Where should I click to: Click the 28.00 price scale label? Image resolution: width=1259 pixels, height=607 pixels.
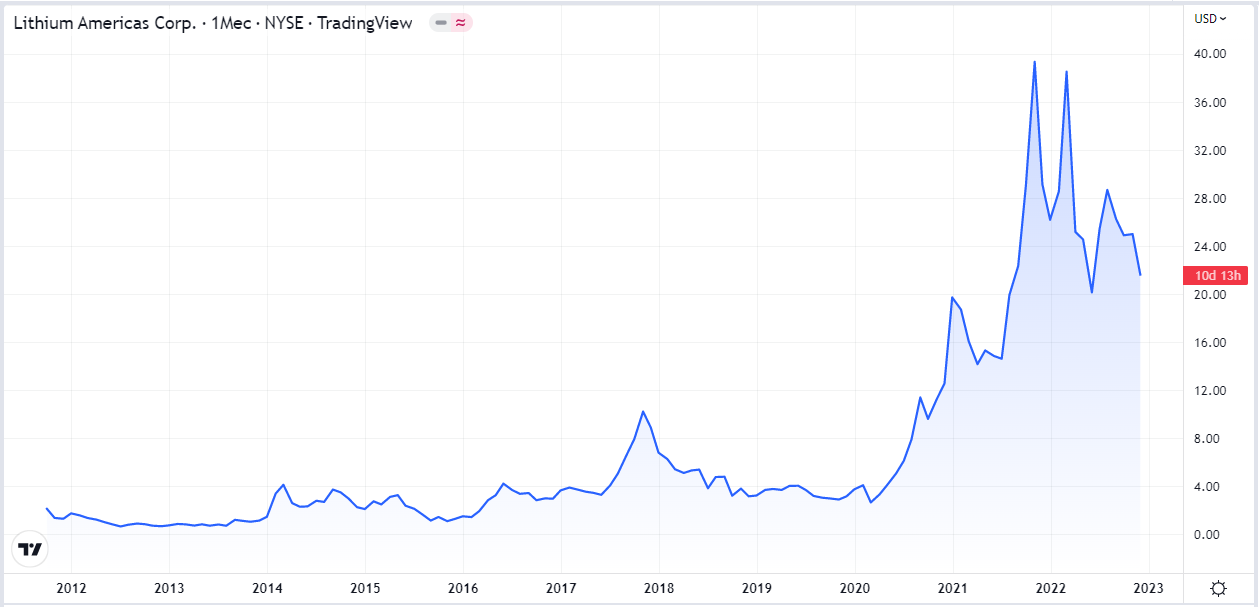tap(1211, 199)
